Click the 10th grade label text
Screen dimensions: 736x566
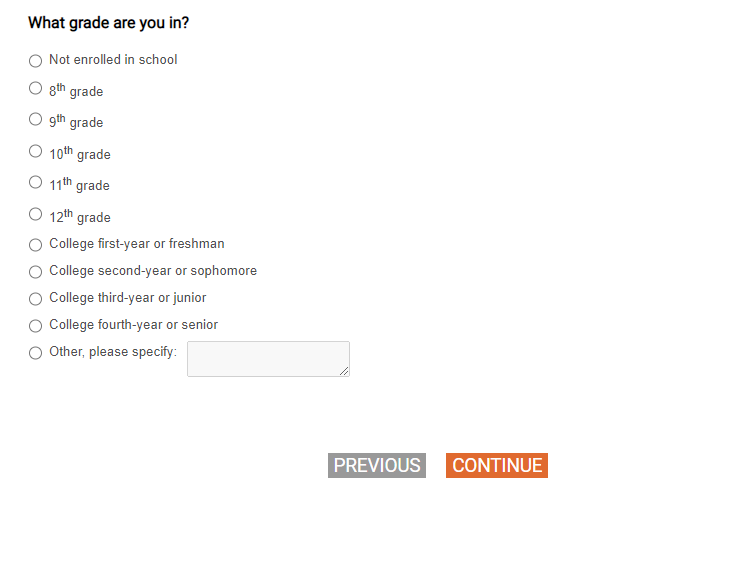tap(80, 154)
